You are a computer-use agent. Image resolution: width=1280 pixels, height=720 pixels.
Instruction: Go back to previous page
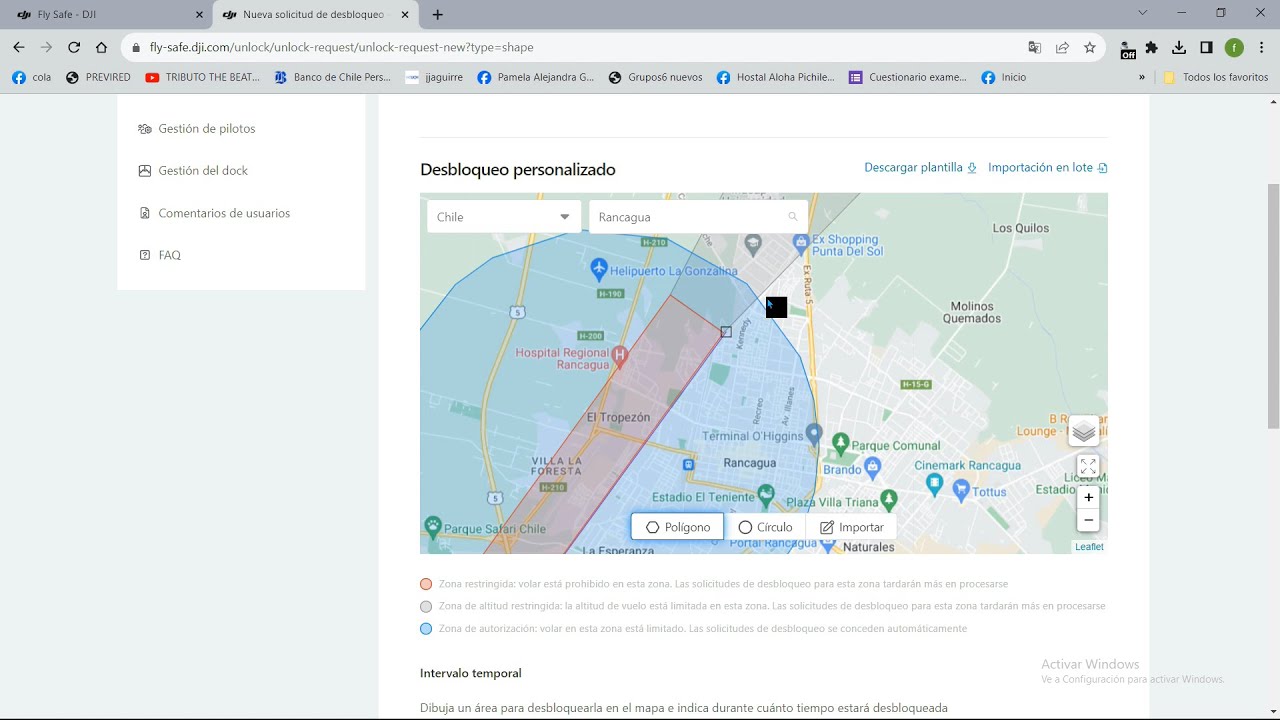pos(19,47)
